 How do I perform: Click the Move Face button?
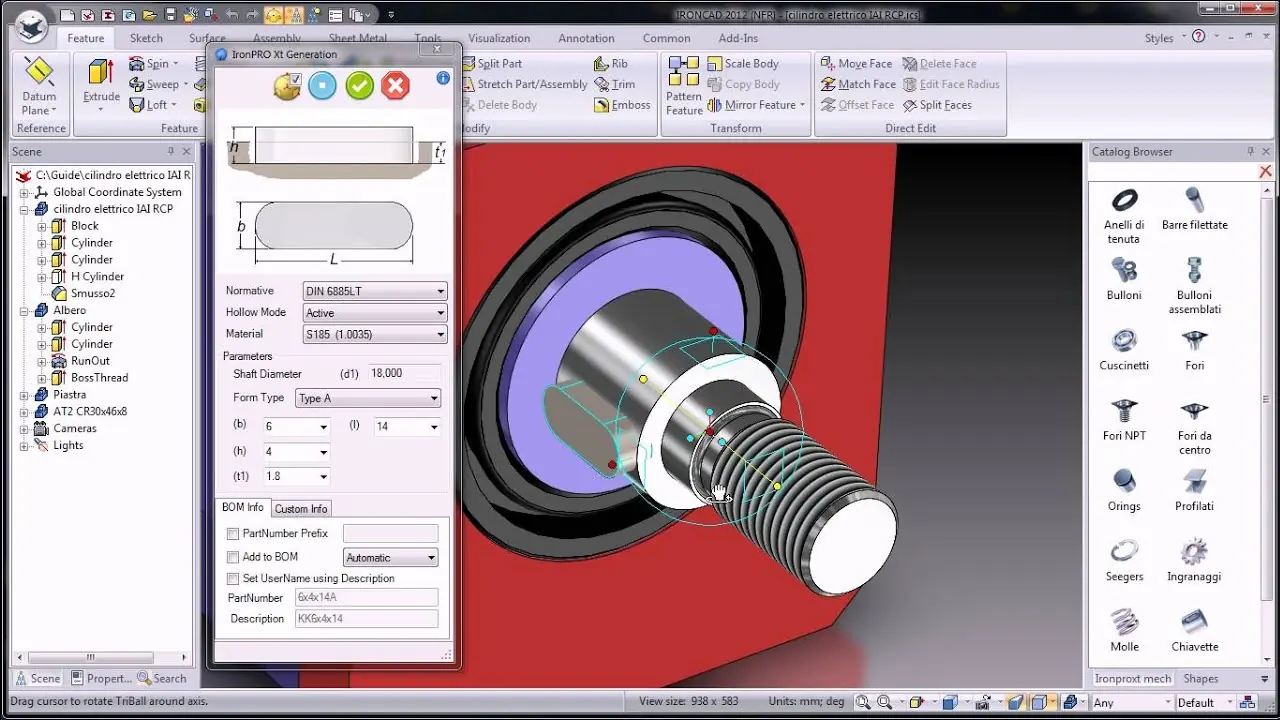click(857, 63)
